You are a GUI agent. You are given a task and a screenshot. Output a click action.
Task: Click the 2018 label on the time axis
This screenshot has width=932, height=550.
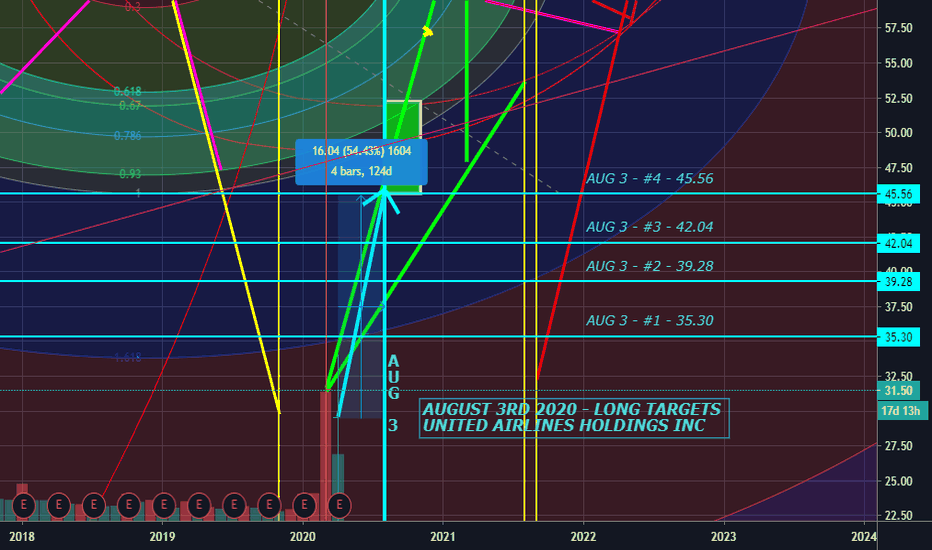pos(22,536)
